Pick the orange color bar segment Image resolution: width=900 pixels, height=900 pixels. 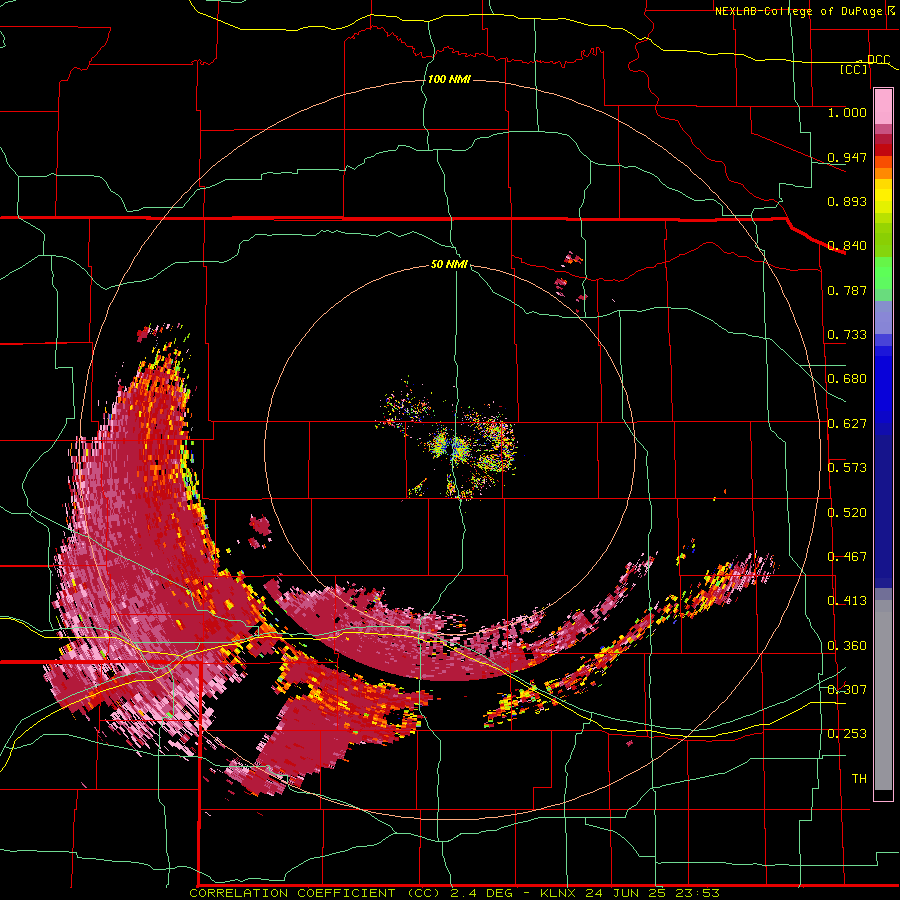click(x=883, y=174)
